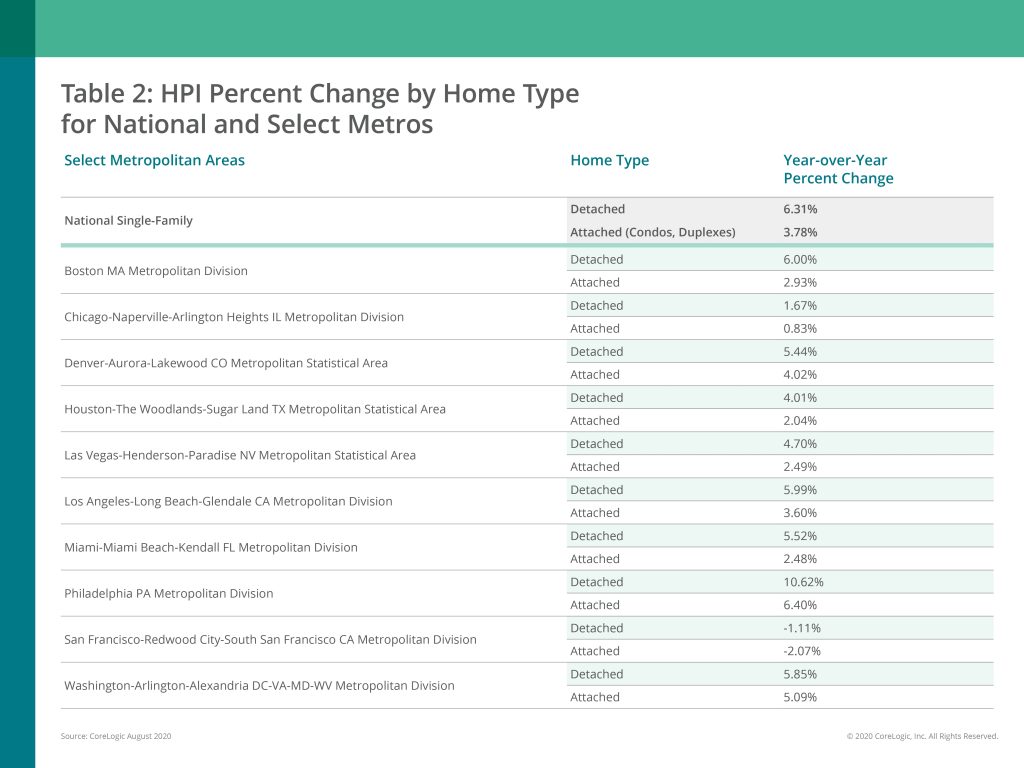Click the Select Metropolitan Areas column header
1024x768 pixels.
(x=154, y=161)
